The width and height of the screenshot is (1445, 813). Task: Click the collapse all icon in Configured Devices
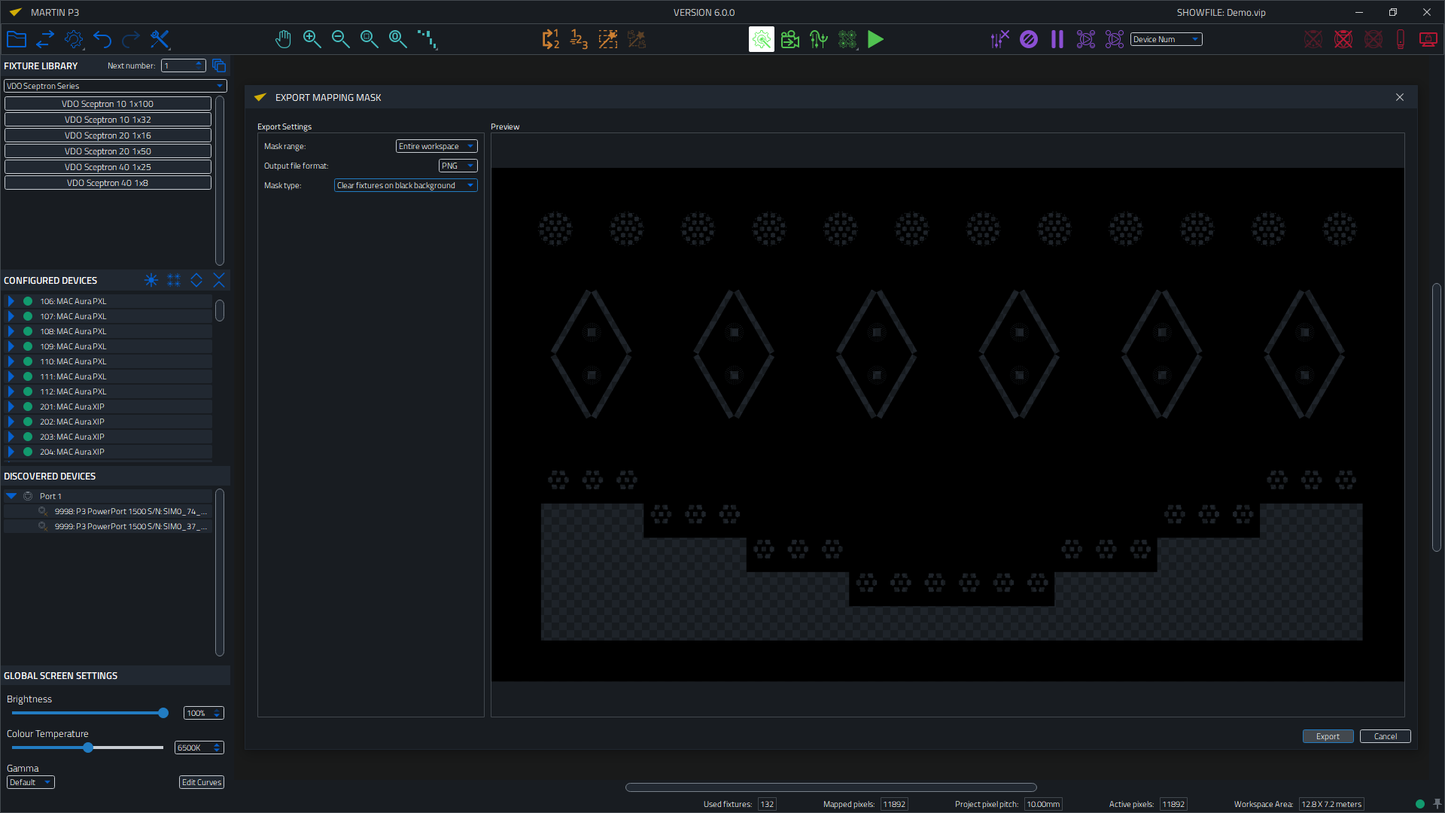coord(219,280)
